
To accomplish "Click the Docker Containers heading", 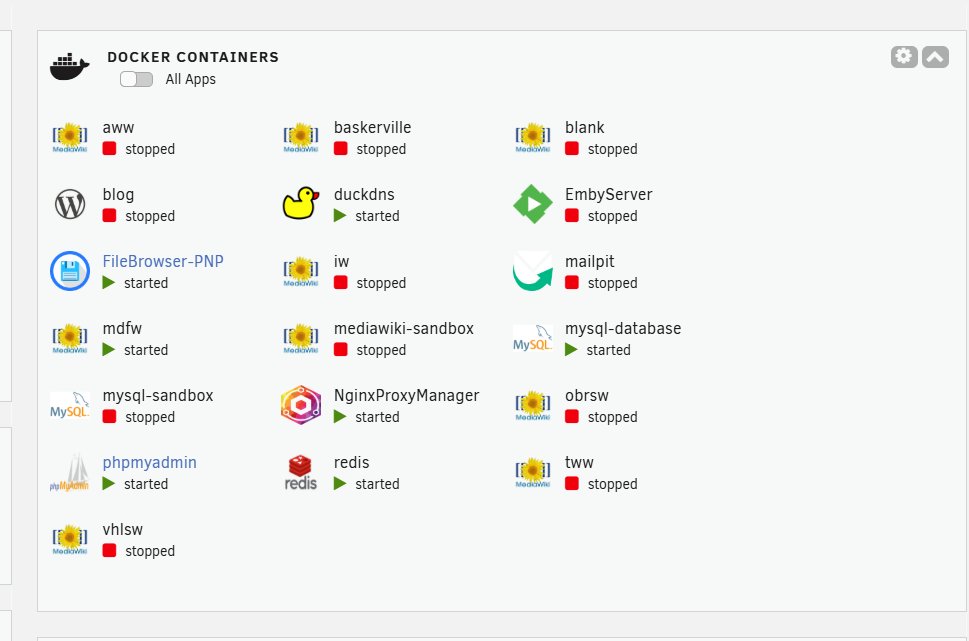I will 193,57.
